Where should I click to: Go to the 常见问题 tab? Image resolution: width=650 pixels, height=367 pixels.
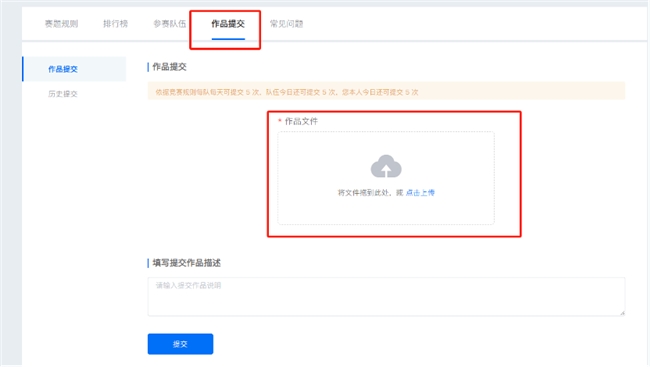(x=286, y=24)
